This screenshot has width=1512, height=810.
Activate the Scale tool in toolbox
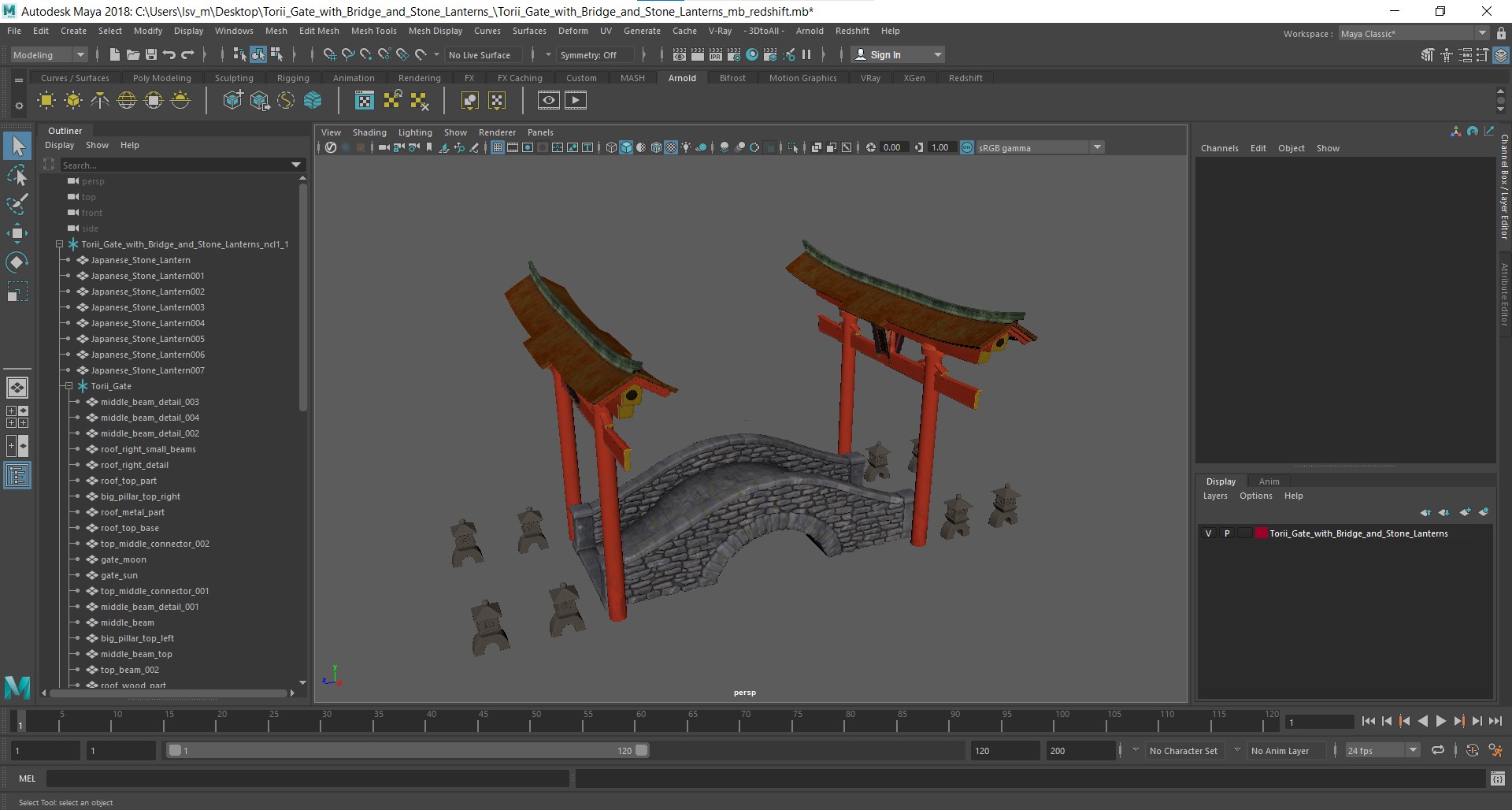17,292
